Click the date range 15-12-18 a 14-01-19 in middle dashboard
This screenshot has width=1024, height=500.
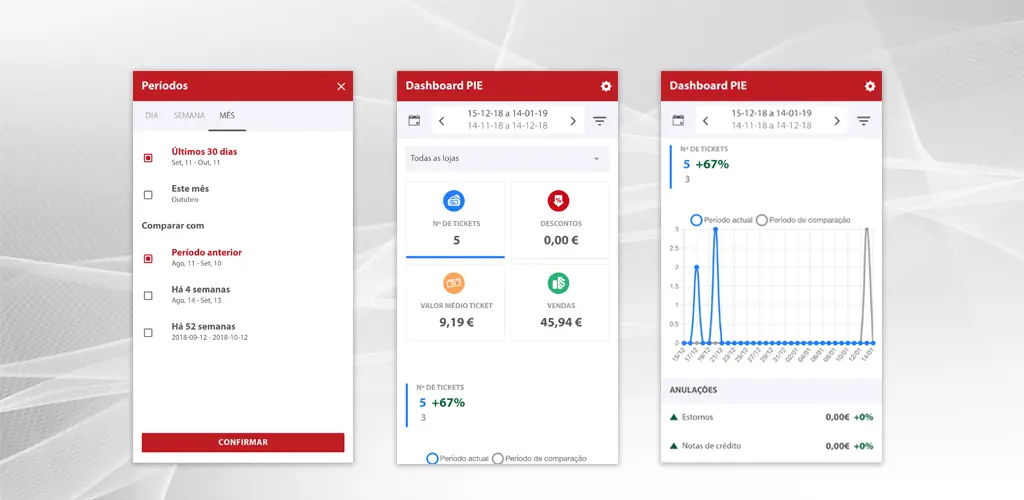(x=507, y=114)
